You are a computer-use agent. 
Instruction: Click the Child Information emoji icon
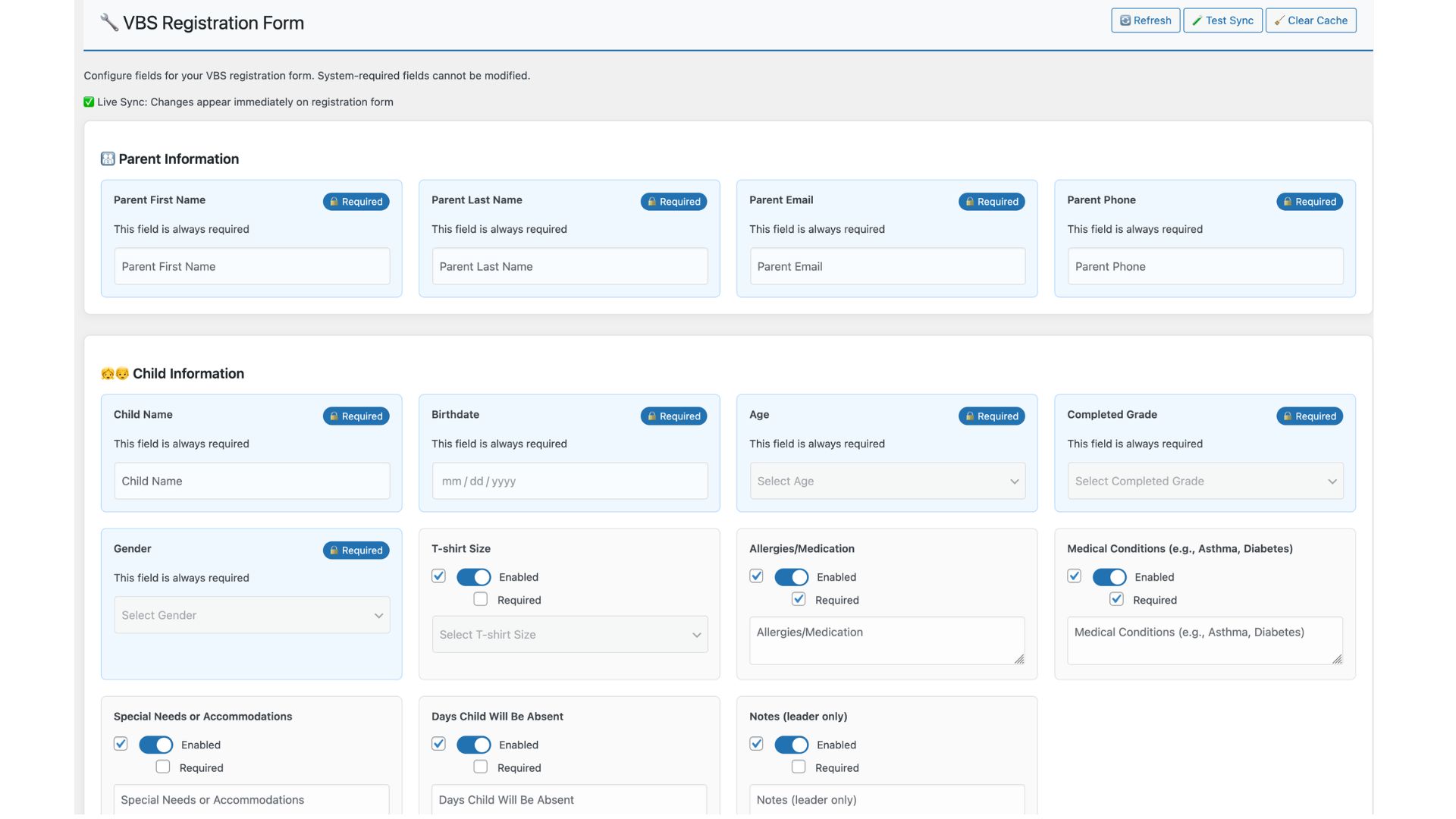(x=115, y=373)
